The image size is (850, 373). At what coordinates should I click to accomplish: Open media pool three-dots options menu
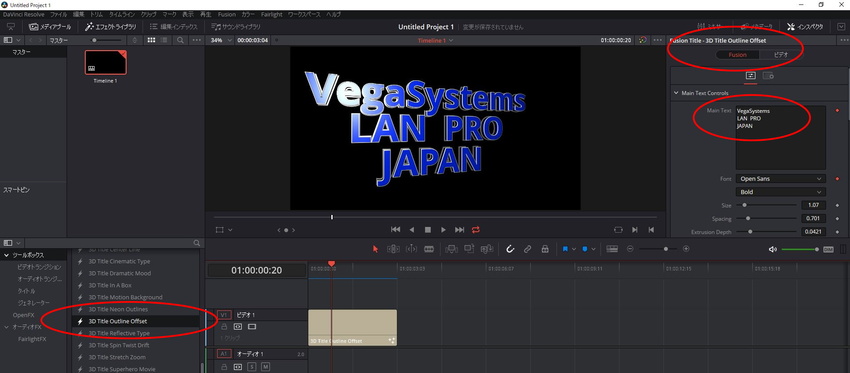(x=196, y=40)
